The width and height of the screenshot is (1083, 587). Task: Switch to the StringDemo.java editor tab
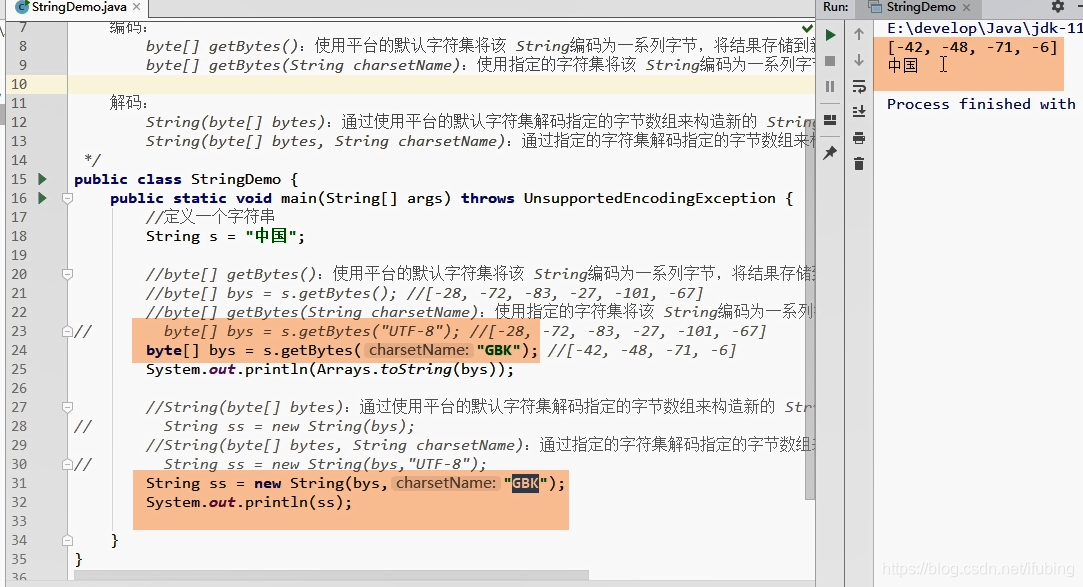tap(78, 7)
